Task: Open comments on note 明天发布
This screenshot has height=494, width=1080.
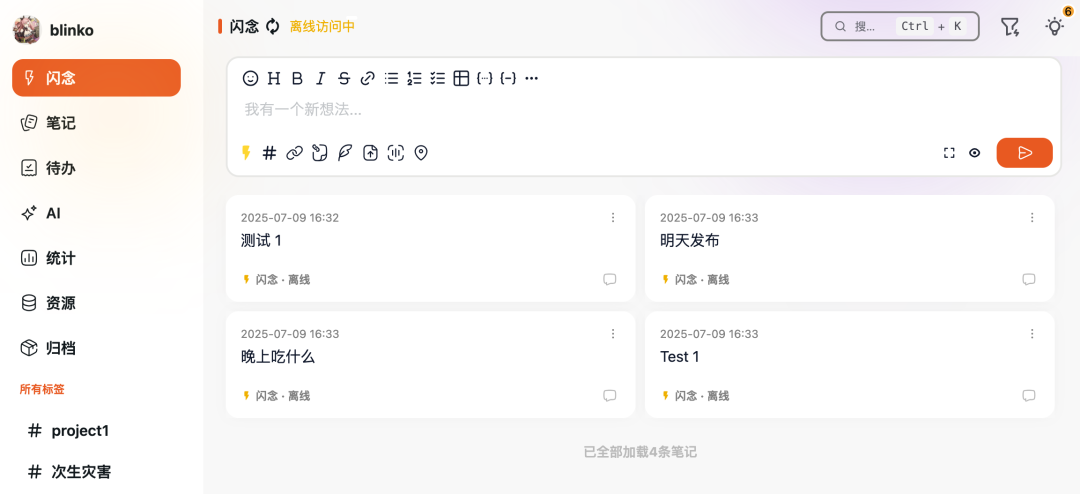Action: click(1028, 280)
